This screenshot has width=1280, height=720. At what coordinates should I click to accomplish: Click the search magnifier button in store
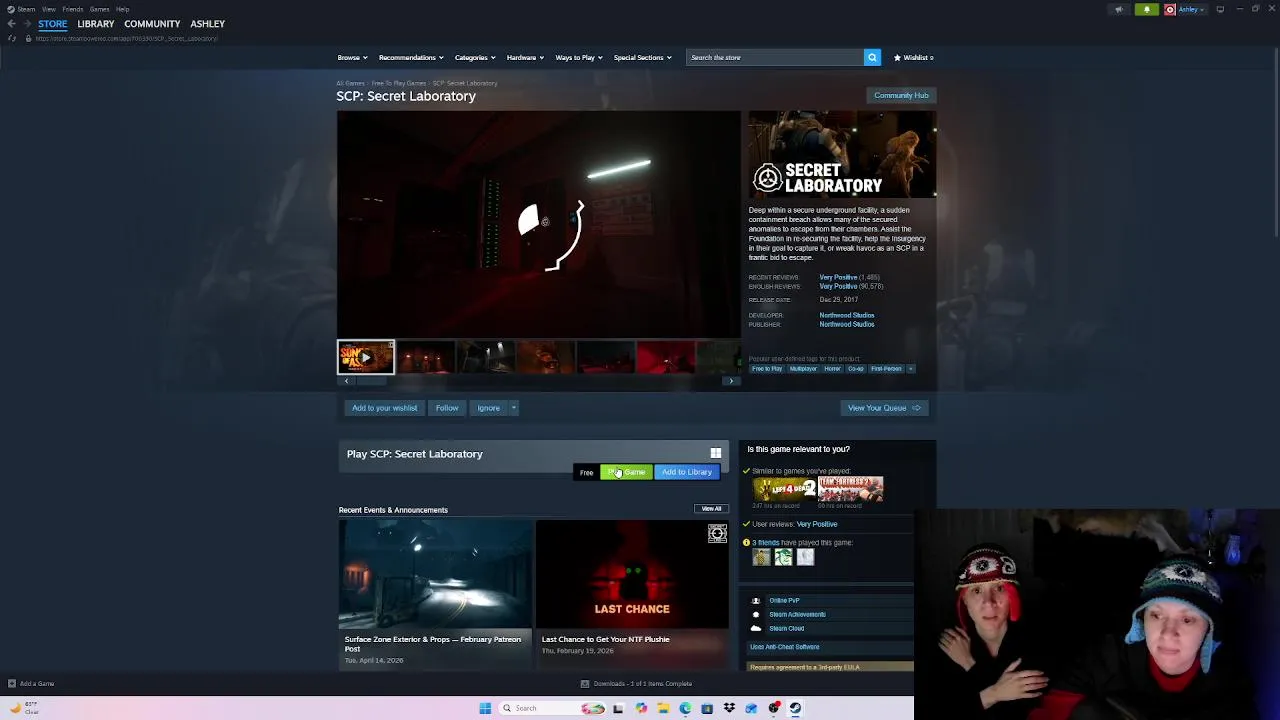coord(872,57)
